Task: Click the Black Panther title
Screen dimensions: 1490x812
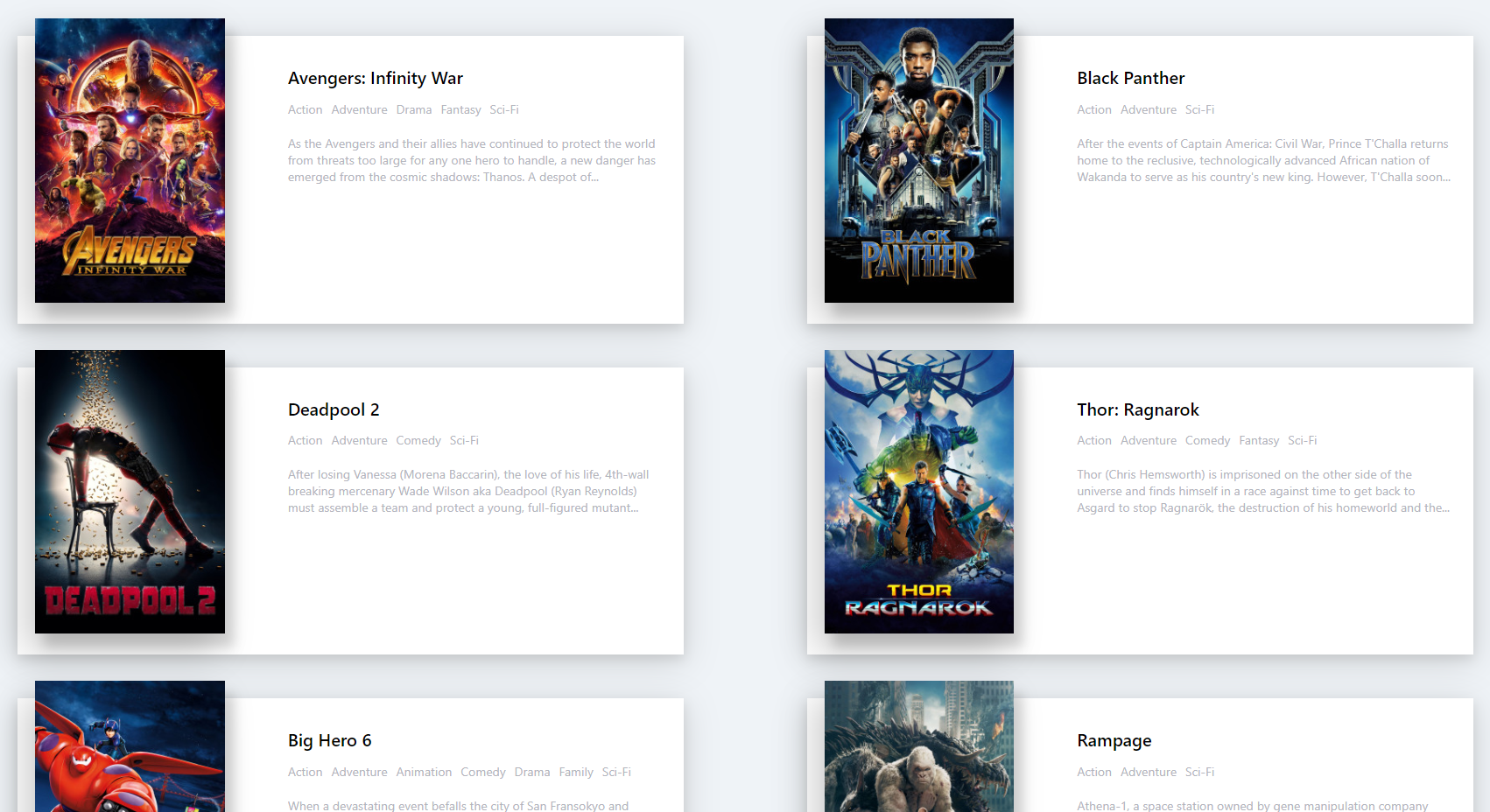Action: pos(1131,78)
